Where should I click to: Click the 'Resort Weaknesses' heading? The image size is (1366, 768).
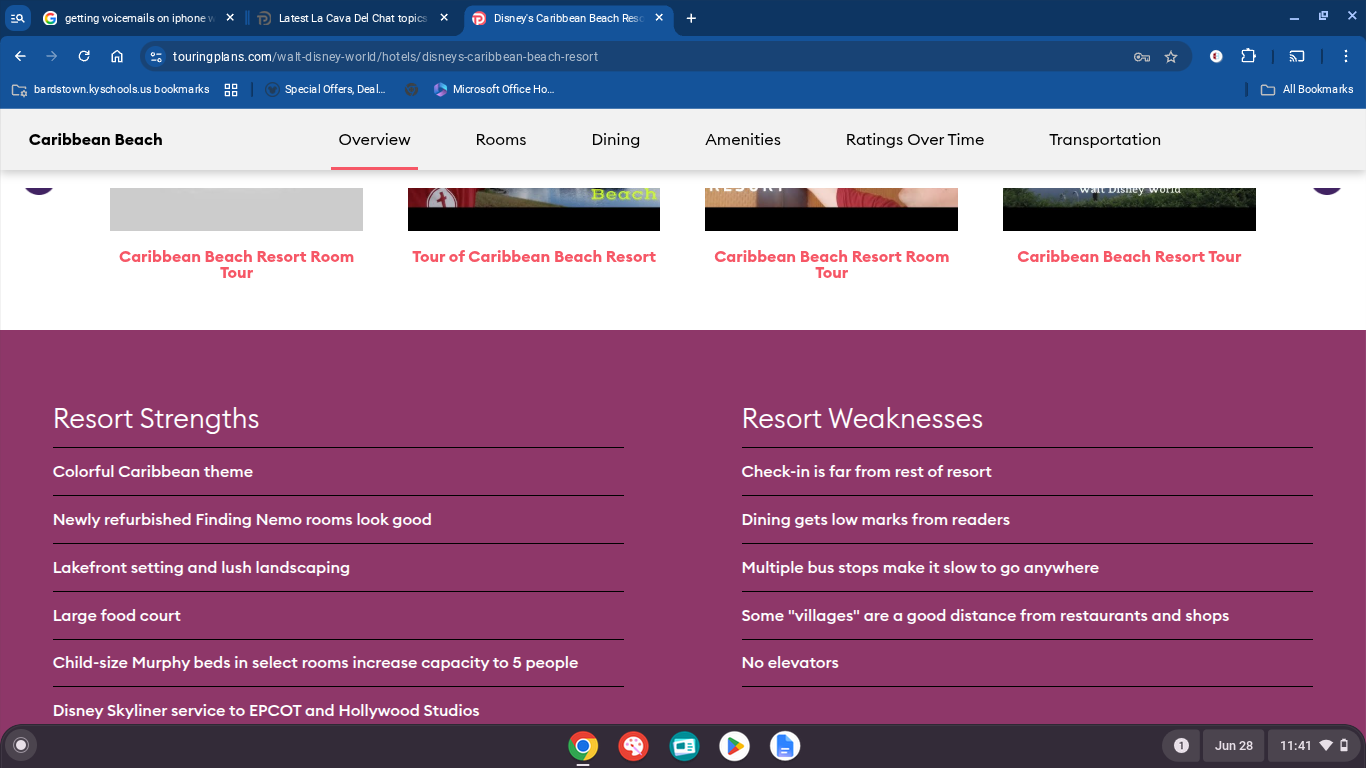[x=862, y=418]
